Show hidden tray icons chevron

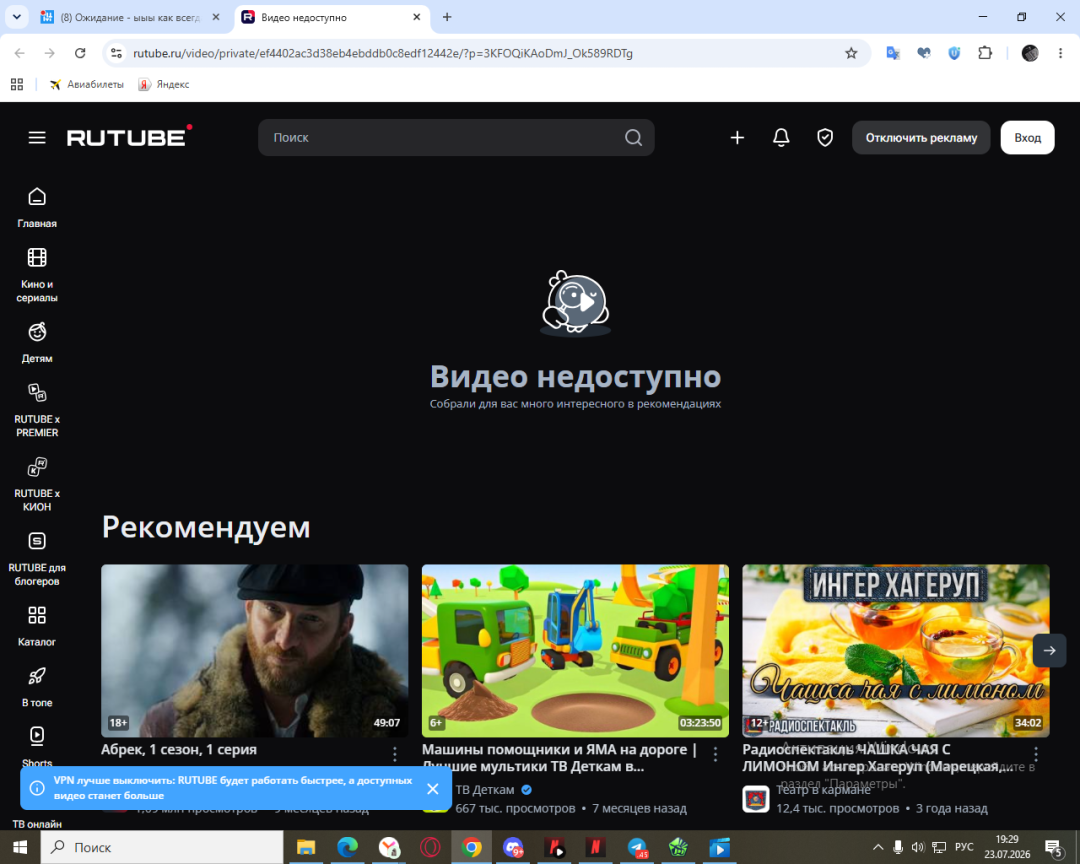click(878, 847)
